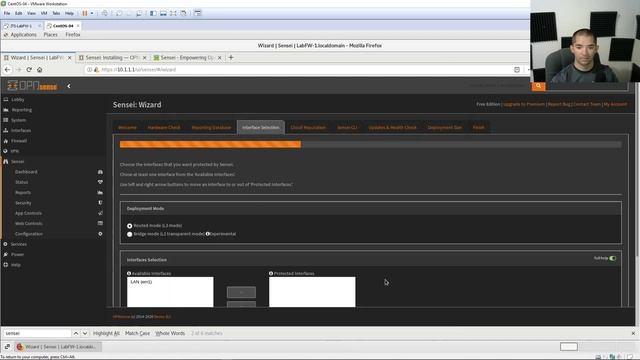This screenshot has width=640, height=360.
Task: Click Firefox back arrow button
Action: pos(7,70)
